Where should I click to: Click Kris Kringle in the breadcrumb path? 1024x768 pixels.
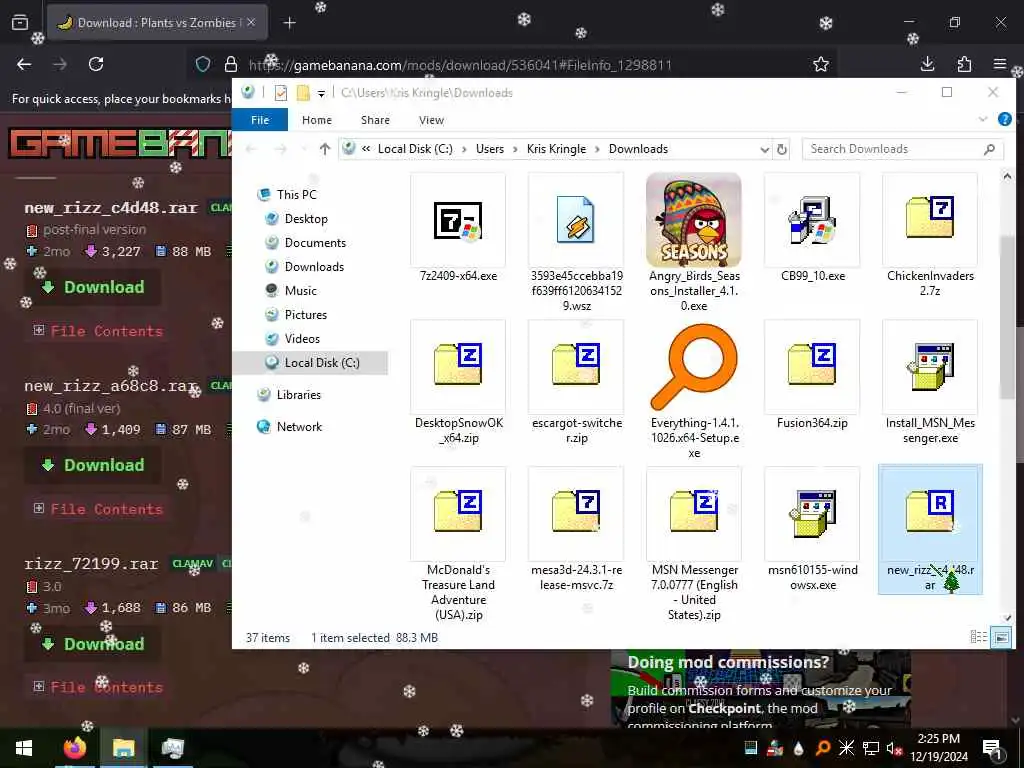pyautogui.click(x=556, y=149)
